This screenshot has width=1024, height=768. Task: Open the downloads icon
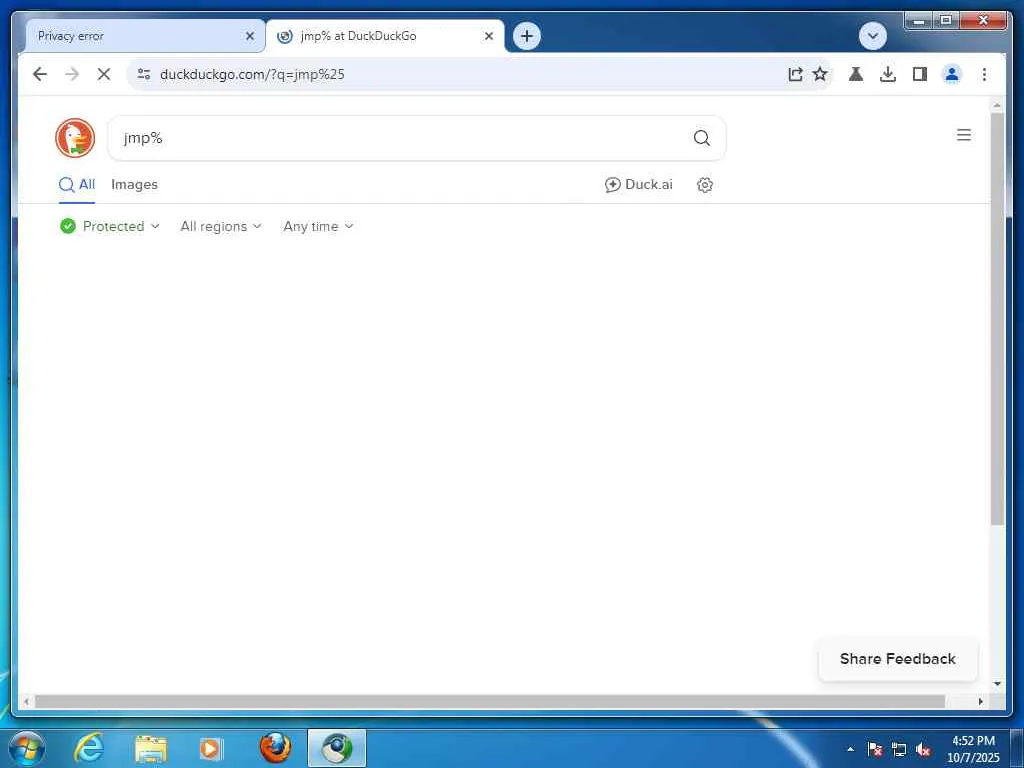(888, 74)
